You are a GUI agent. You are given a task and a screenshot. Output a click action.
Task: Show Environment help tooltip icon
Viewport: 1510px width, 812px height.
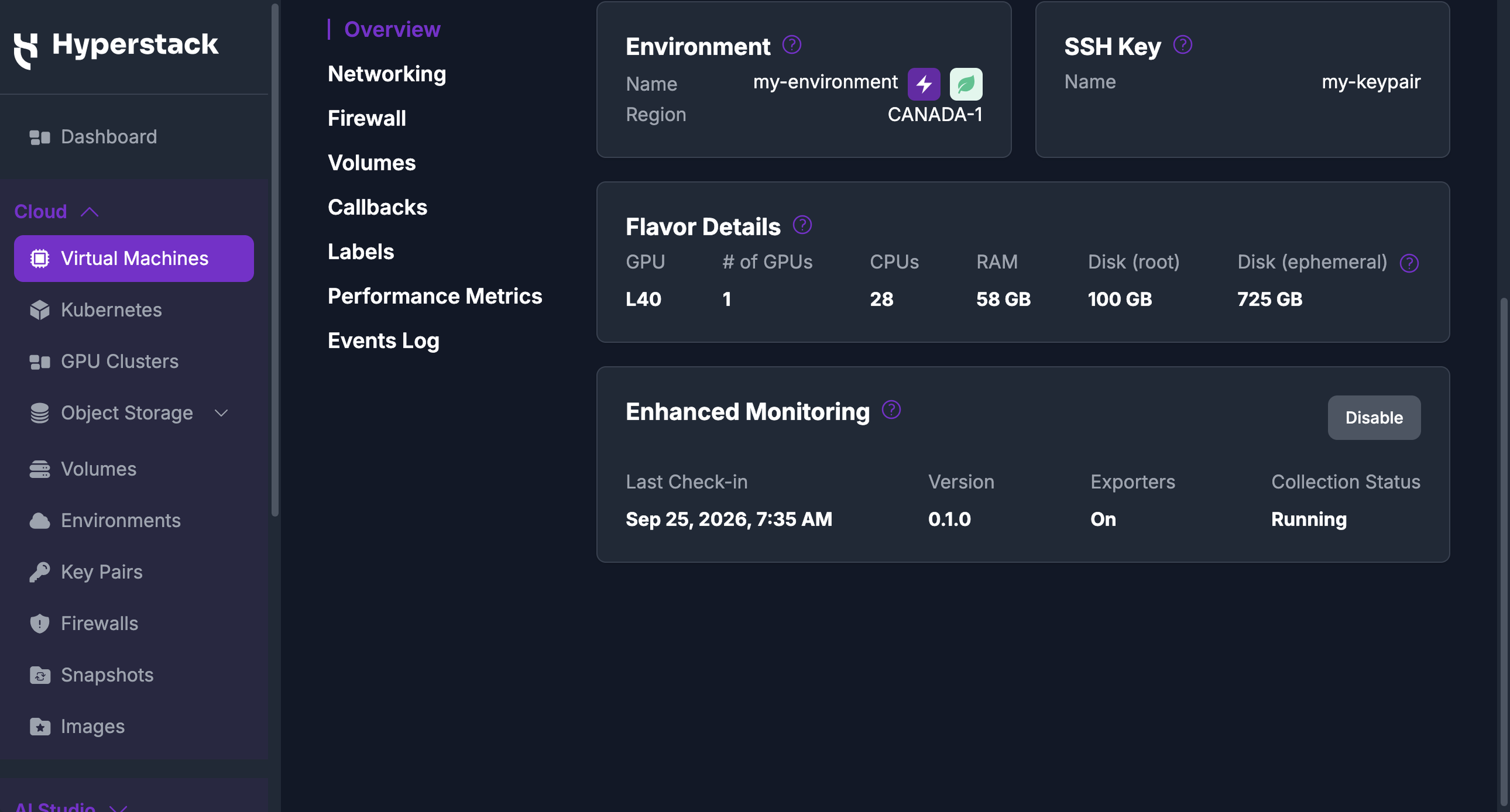click(x=791, y=44)
